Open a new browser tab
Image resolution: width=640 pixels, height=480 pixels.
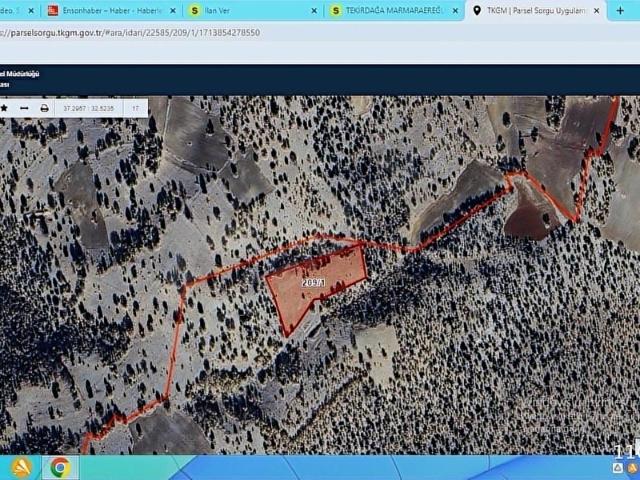pyautogui.click(x=620, y=11)
